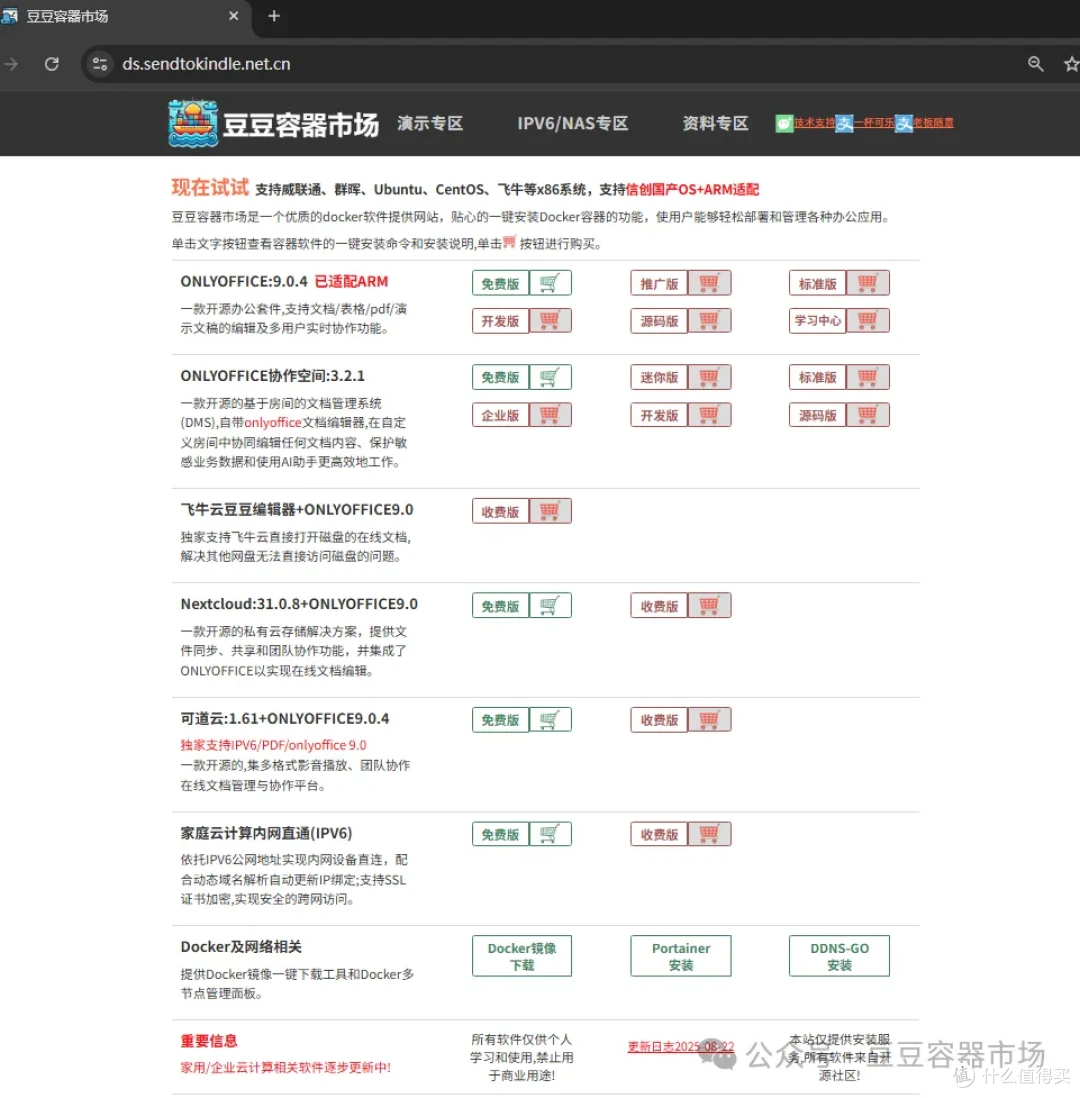Click the cart icon beside ONLYOFFICE 推广版
This screenshot has width=1080, height=1098.
(709, 283)
